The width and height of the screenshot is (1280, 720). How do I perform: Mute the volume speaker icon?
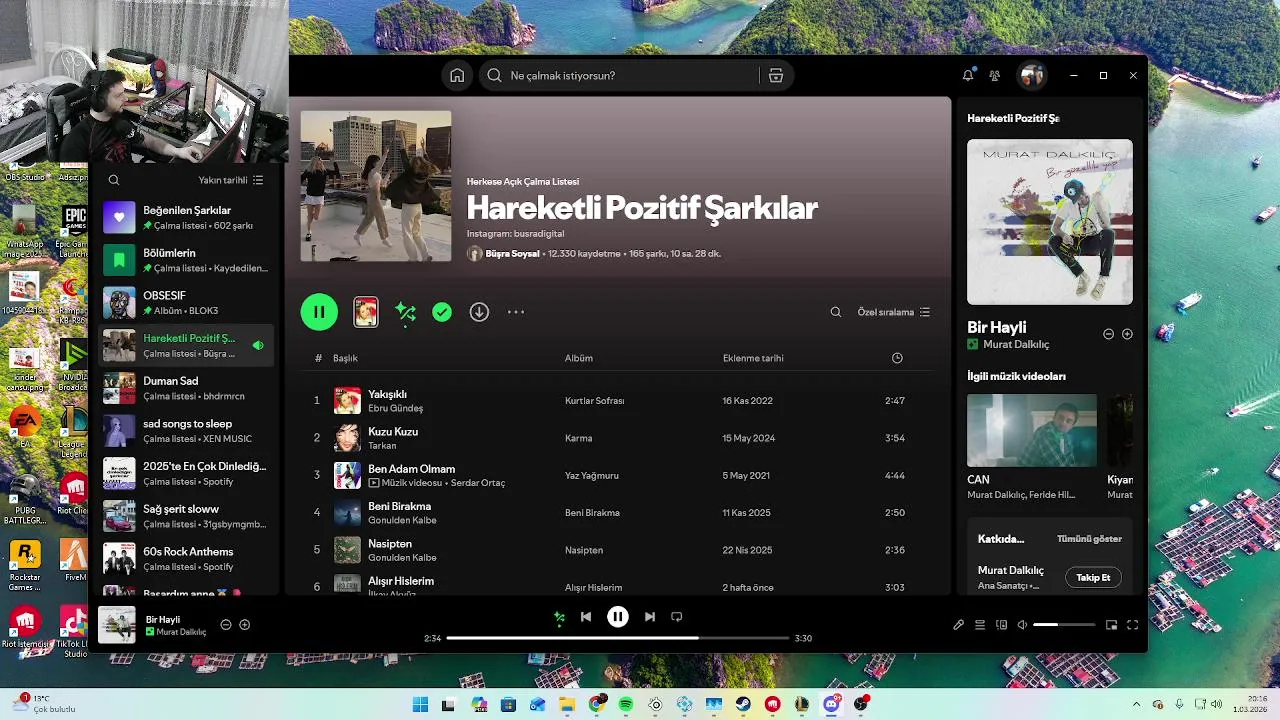tap(1022, 625)
